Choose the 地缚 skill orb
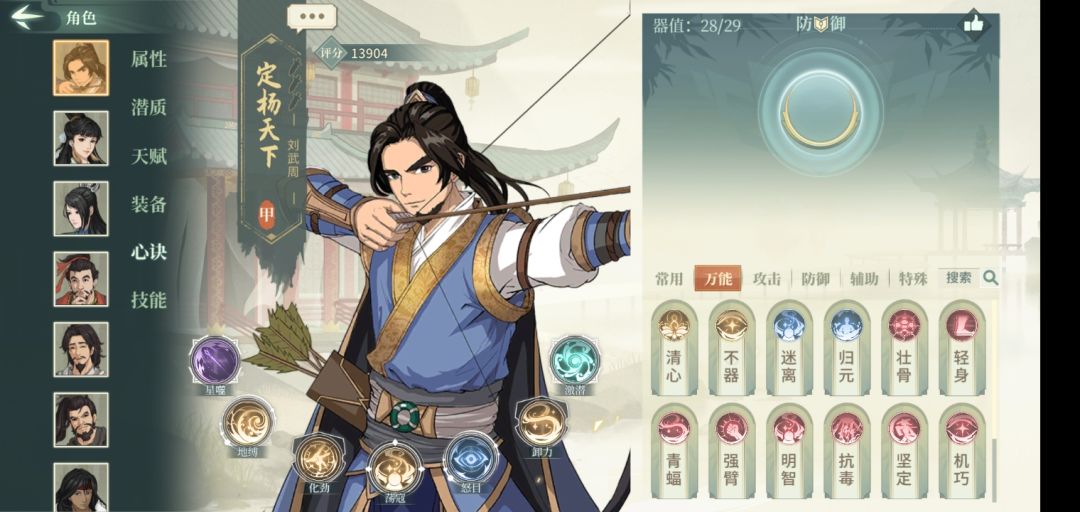This screenshot has height=512, width=1080. click(249, 422)
